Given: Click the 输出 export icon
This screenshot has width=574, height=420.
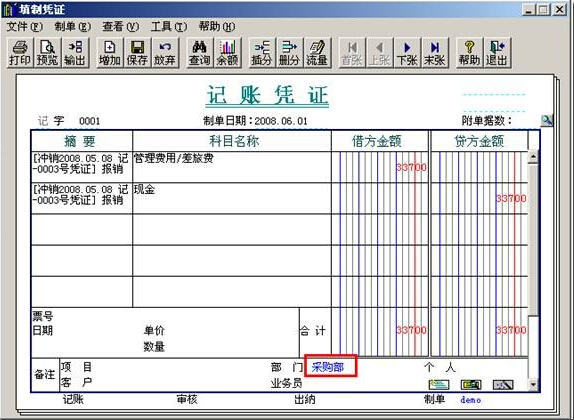Looking at the screenshot, I should [75, 53].
